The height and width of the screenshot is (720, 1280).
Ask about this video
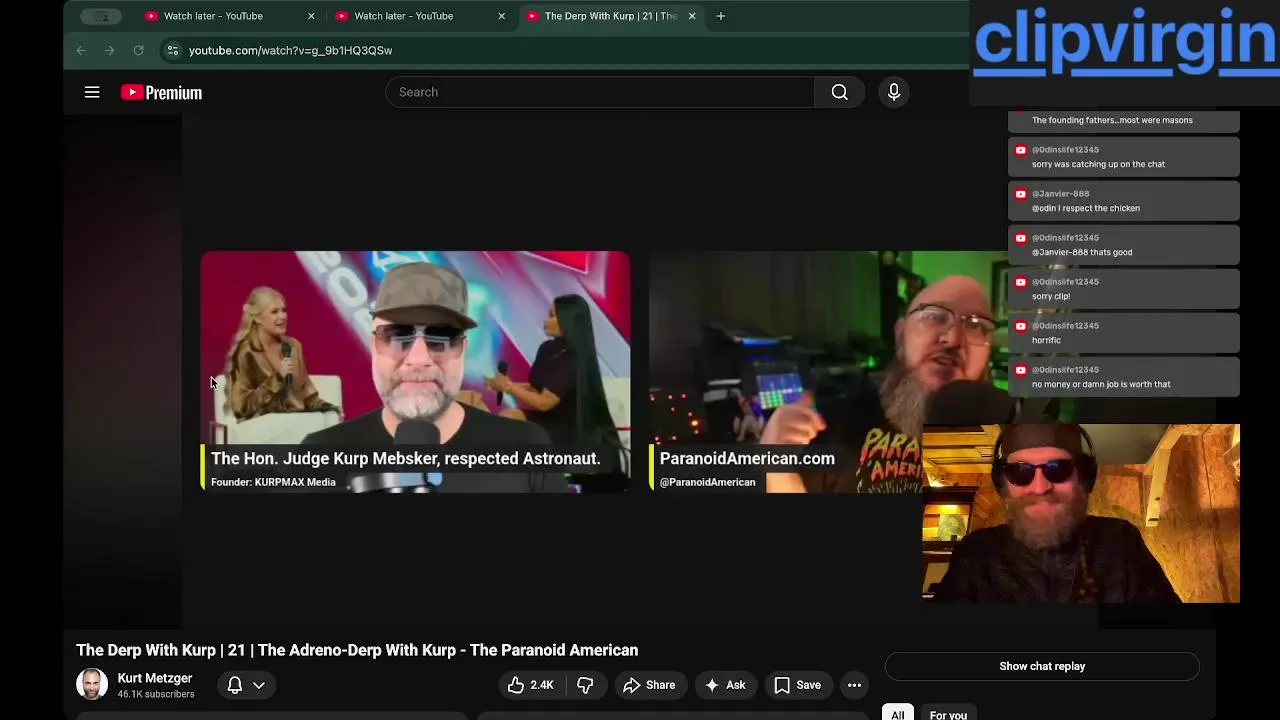coord(725,685)
